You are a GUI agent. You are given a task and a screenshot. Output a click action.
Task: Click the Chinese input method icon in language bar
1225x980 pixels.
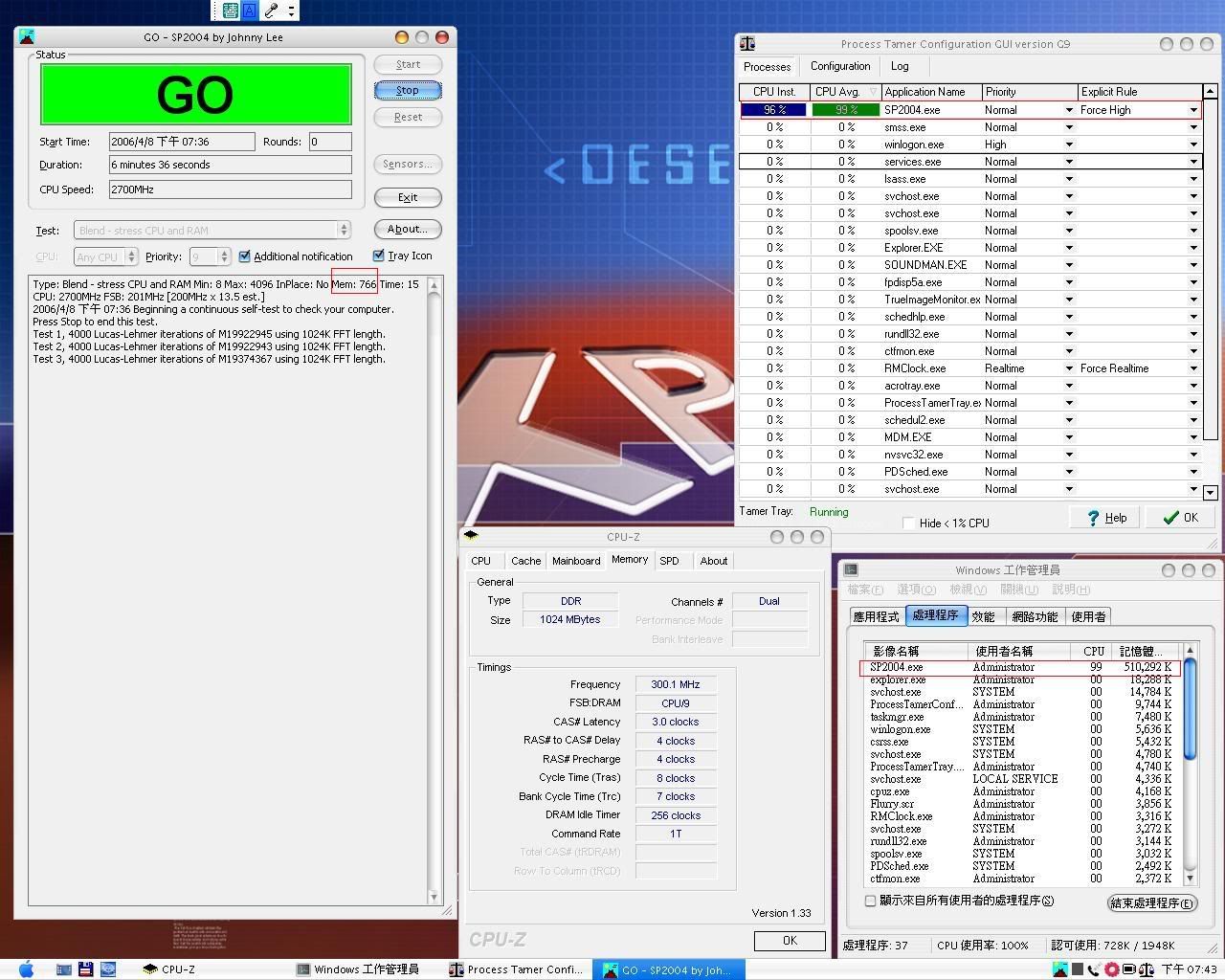pyautogui.click(x=231, y=11)
